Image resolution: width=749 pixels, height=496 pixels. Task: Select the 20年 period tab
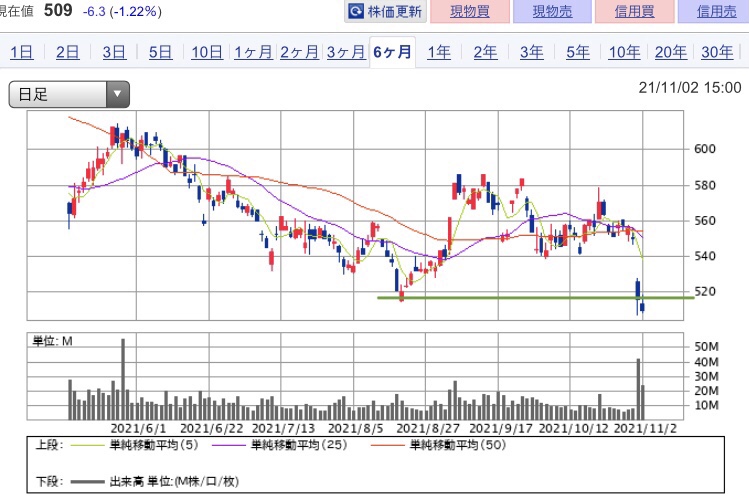coord(671,52)
